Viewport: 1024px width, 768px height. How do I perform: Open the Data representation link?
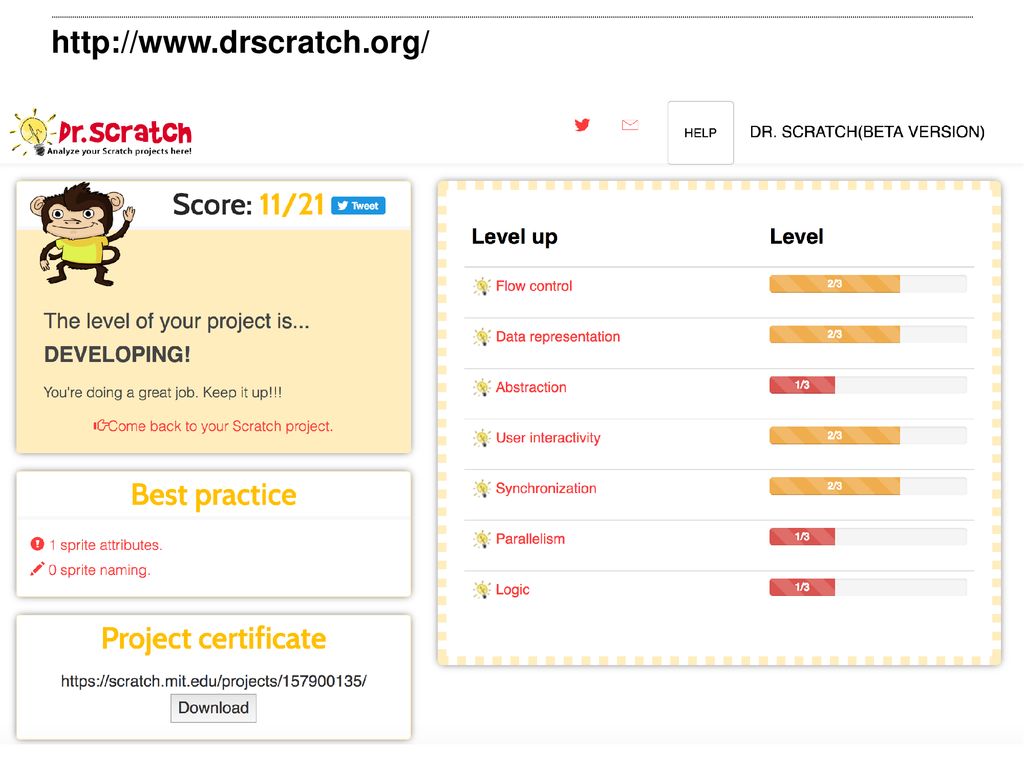click(x=558, y=337)
